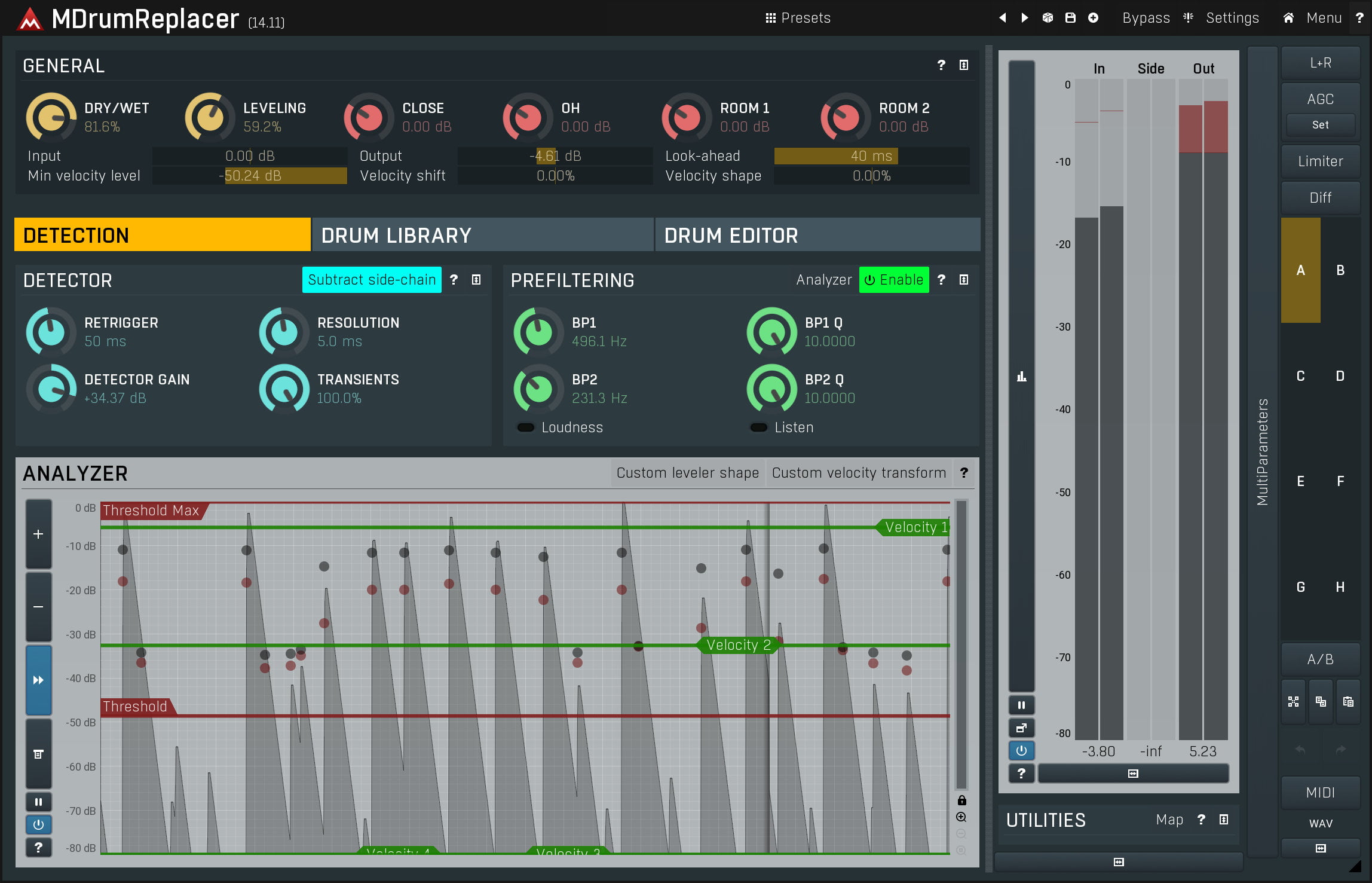The width and height of the screenshot is (1372, 883).
Task: Load the previous preset with the left arrow
Action: (x=1002, y=18)
